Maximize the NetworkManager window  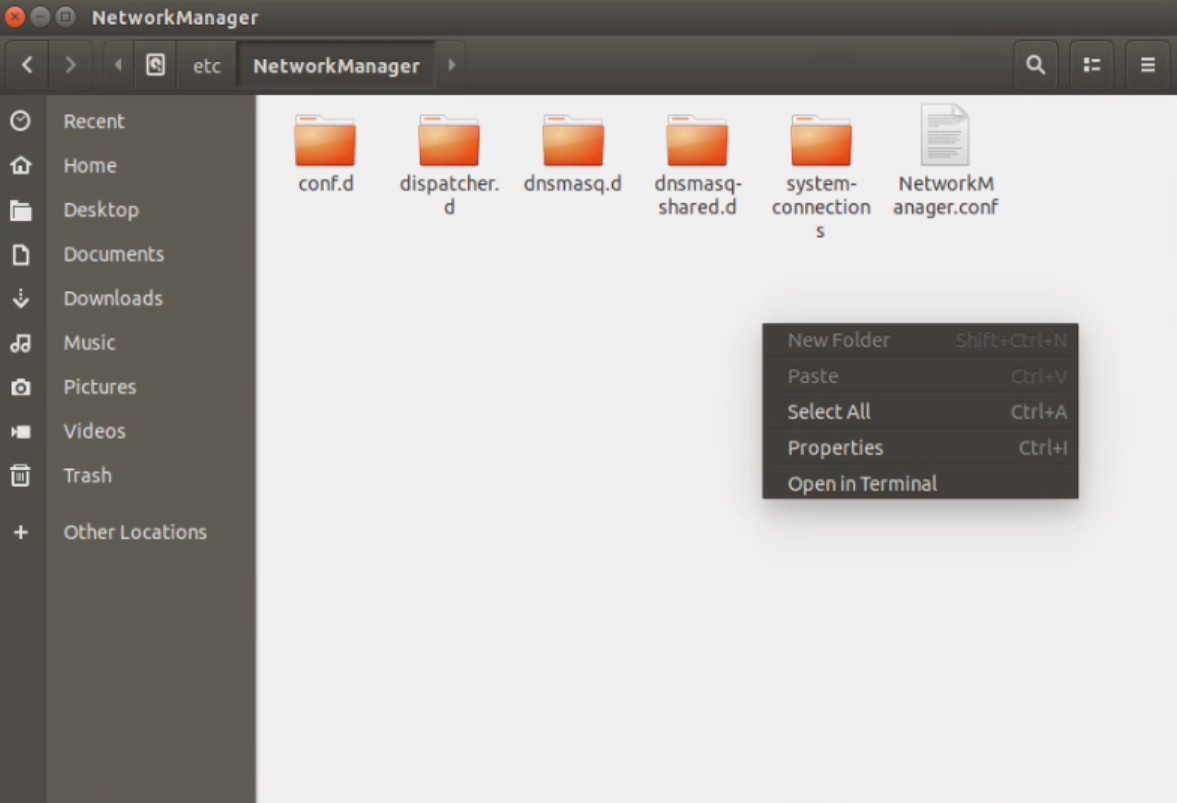coord(66,17)
